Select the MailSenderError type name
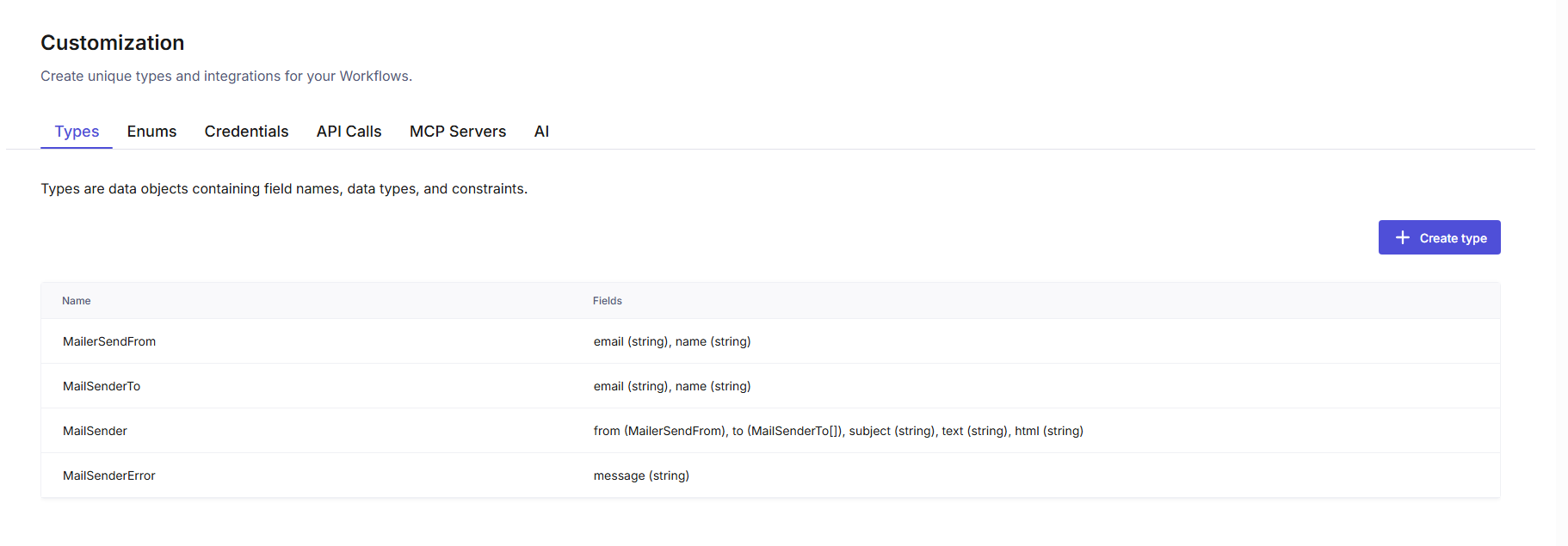The width and height of the screenshot is (1568, 546). pyautogui.click(x=109, y=475)
